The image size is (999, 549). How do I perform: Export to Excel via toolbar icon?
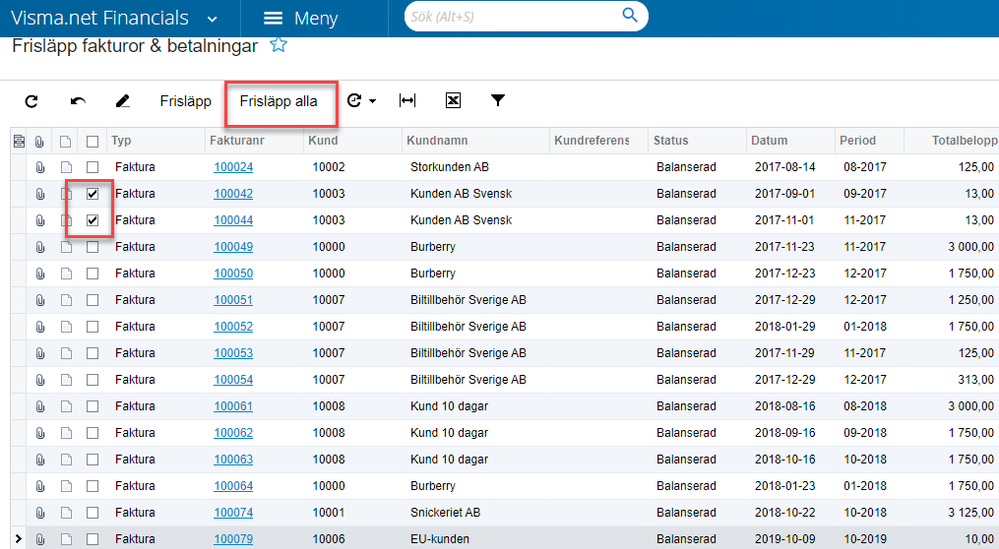point(453,101)
